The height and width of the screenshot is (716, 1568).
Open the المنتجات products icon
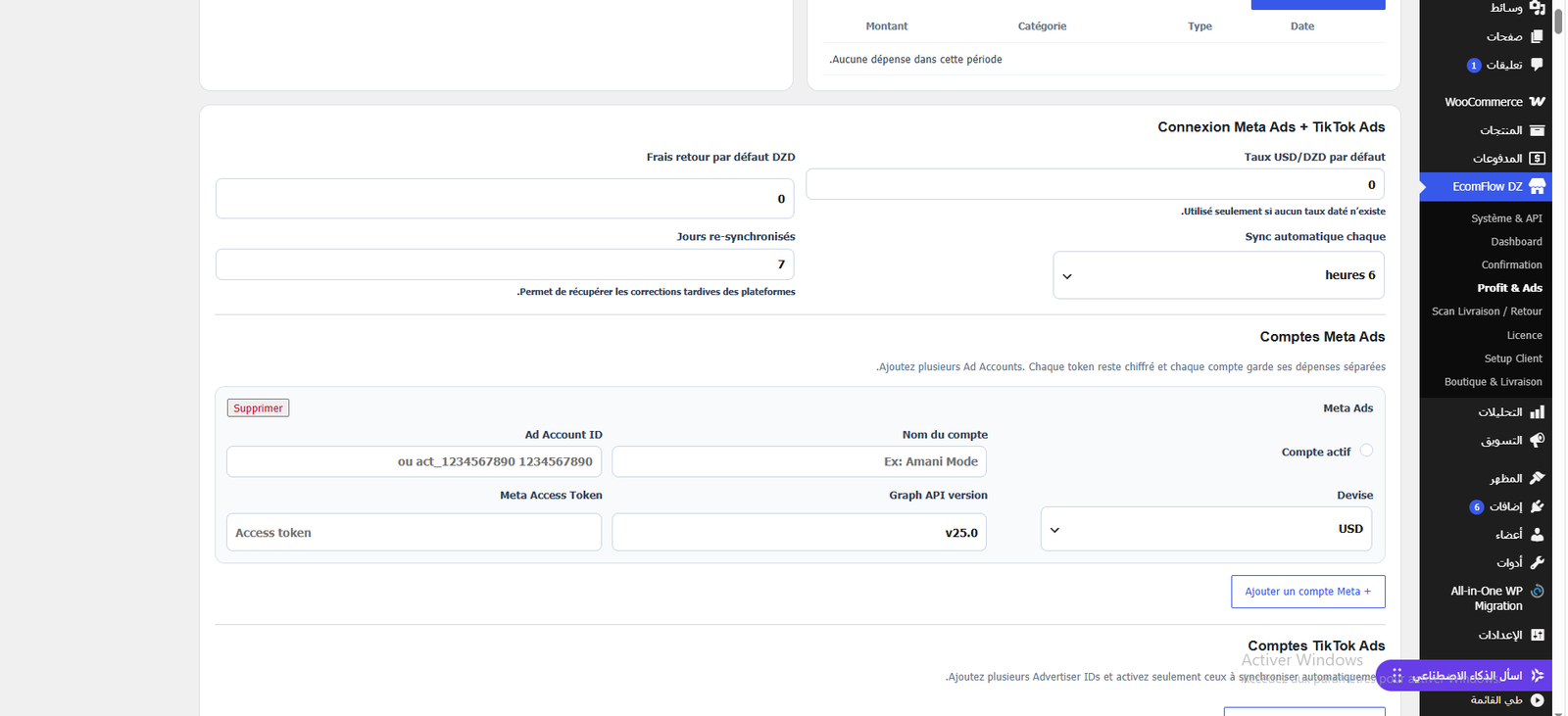(1537, 130)
